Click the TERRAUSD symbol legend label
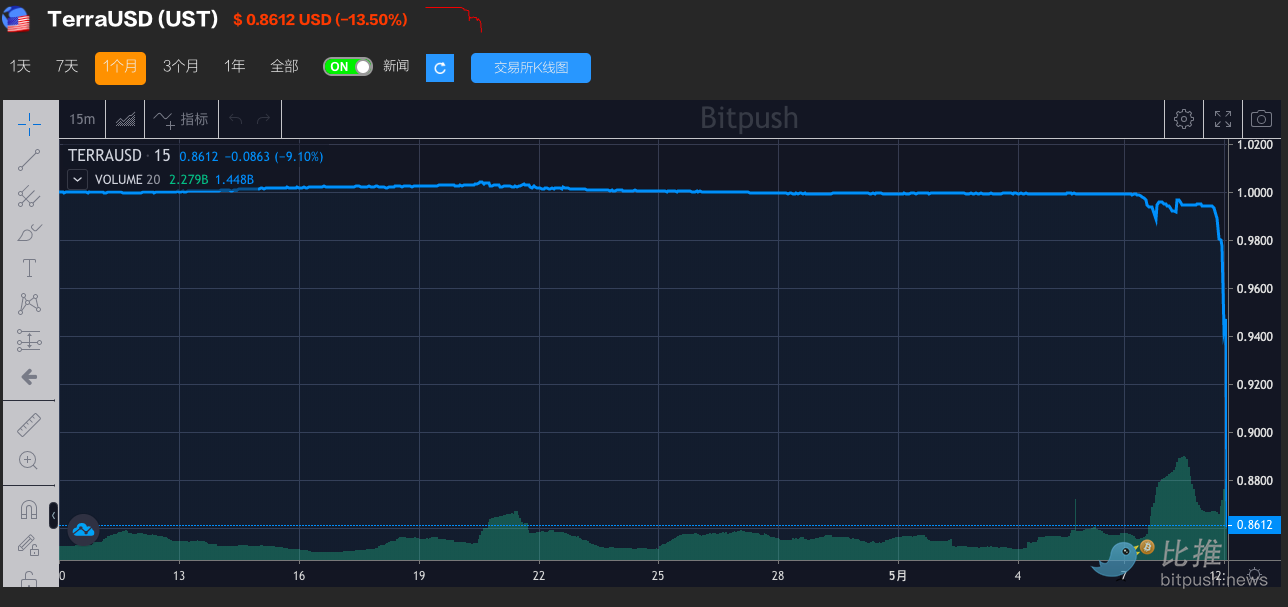Viewport: 1288px width, 607px height. click(105, 156)
